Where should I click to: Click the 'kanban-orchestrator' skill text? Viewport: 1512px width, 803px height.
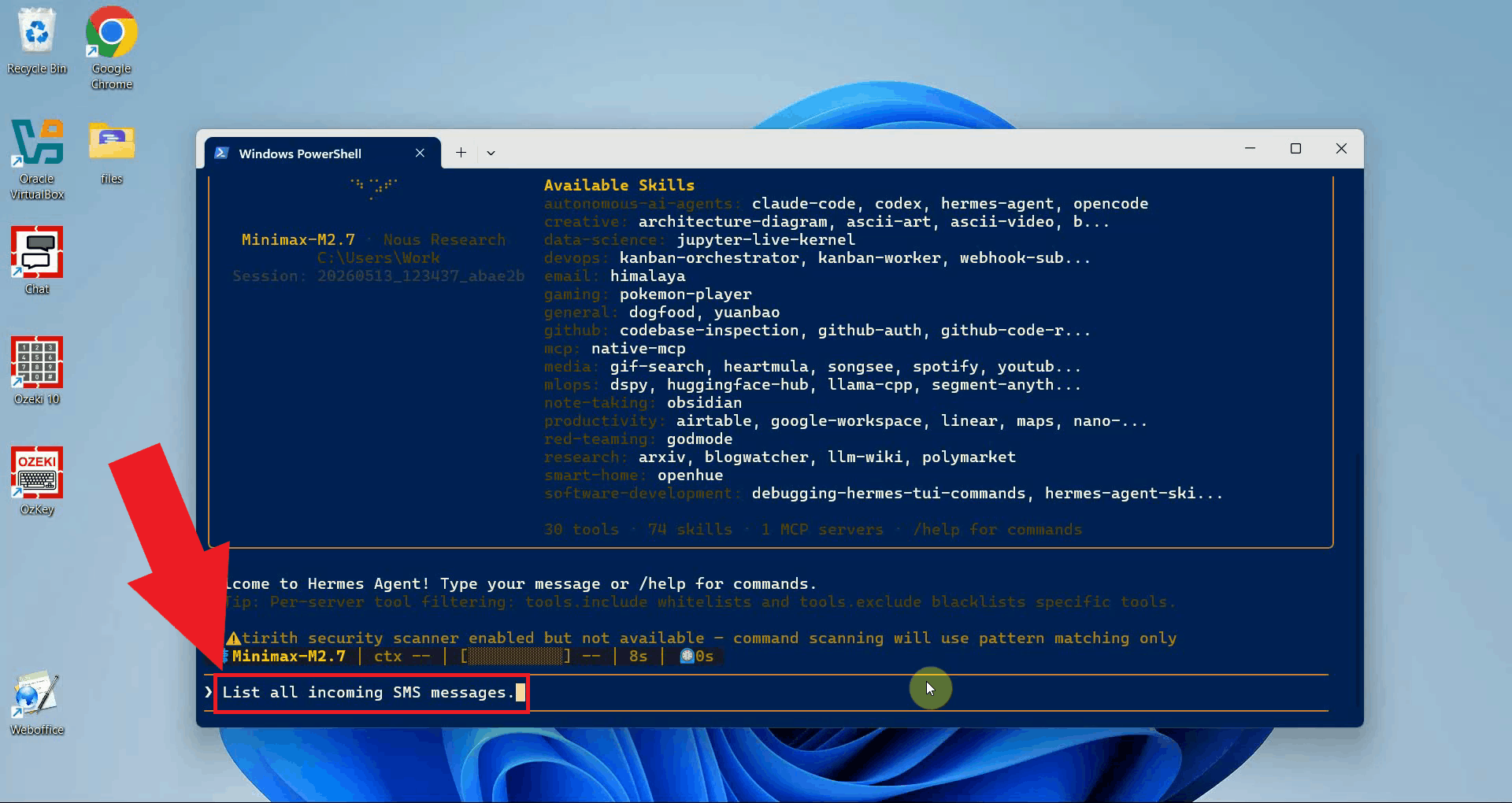[x=709, y=258]
